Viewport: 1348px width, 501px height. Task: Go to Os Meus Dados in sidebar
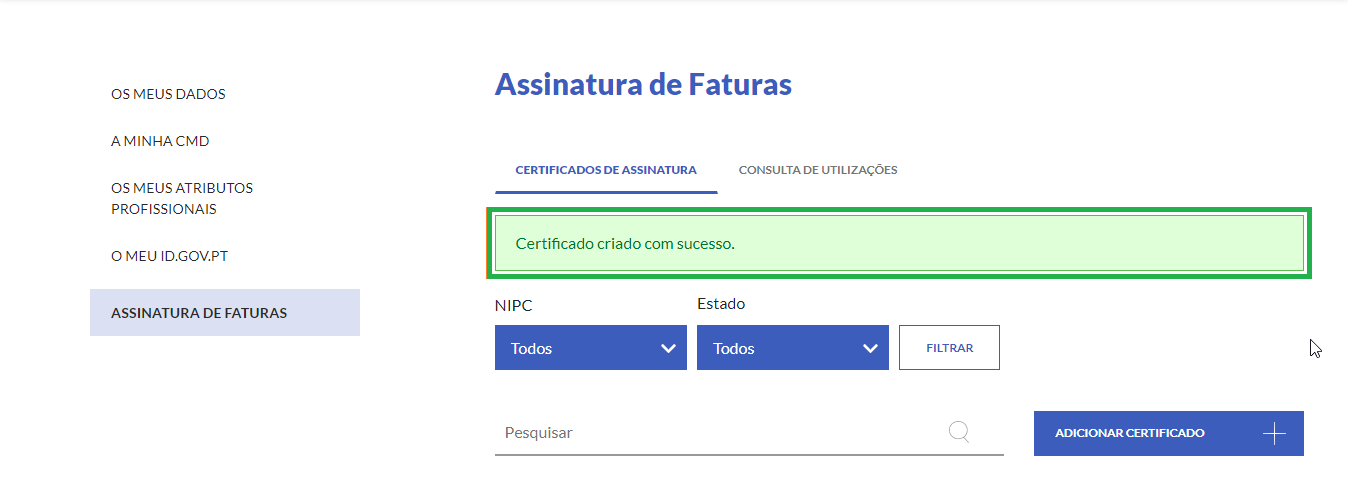pyautogui.click(x=168, y=94)
